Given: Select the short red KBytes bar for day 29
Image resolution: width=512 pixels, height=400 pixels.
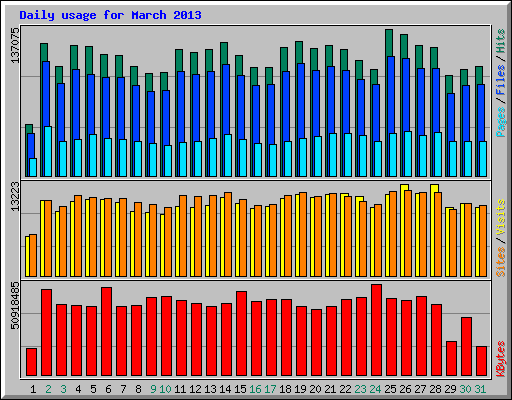Looking at the screenshot, I should 452,358.
